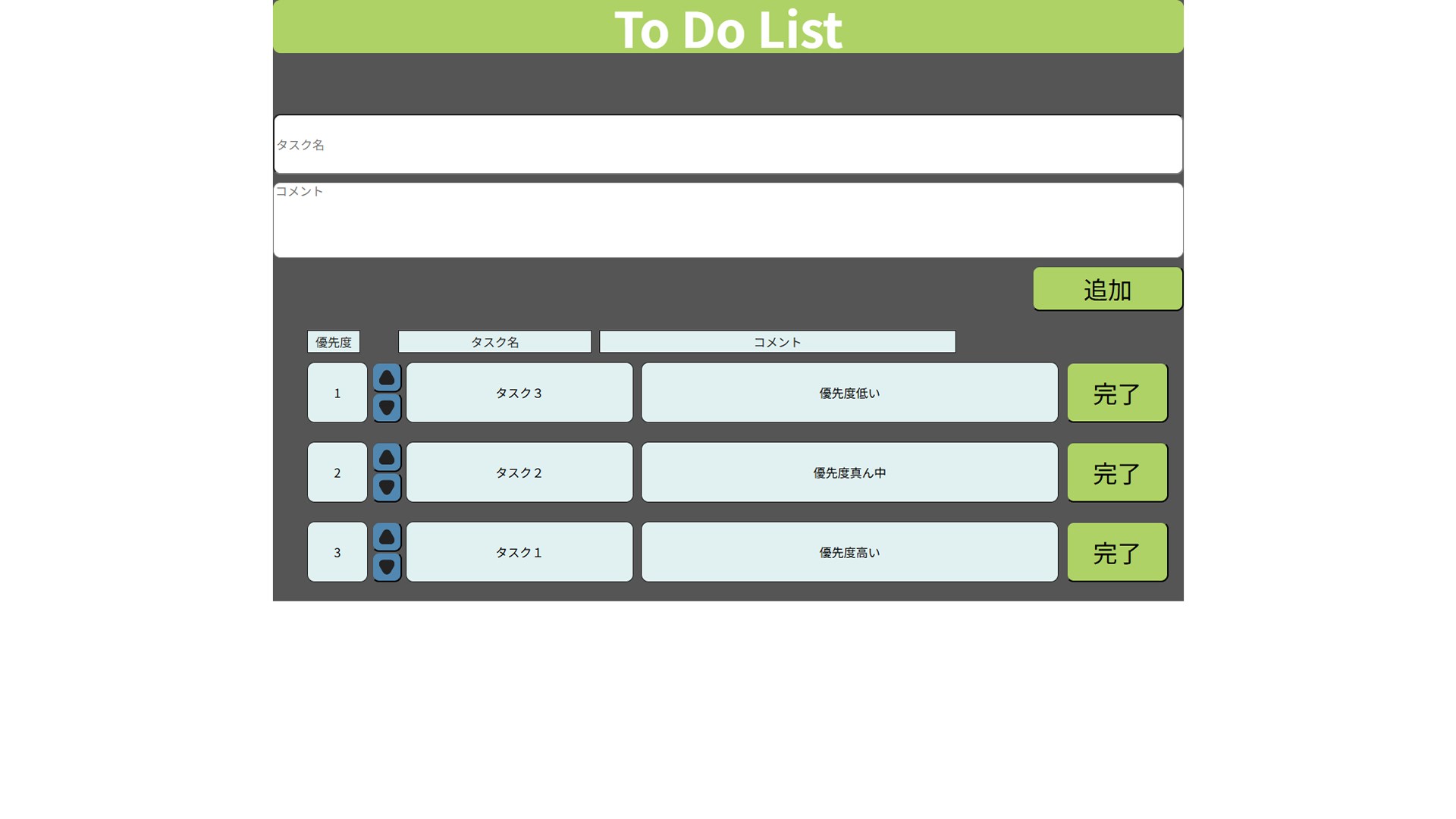Click into the コメント text area
The height and width of the screenshot is (819, 1456).
(x=728, y=220)
